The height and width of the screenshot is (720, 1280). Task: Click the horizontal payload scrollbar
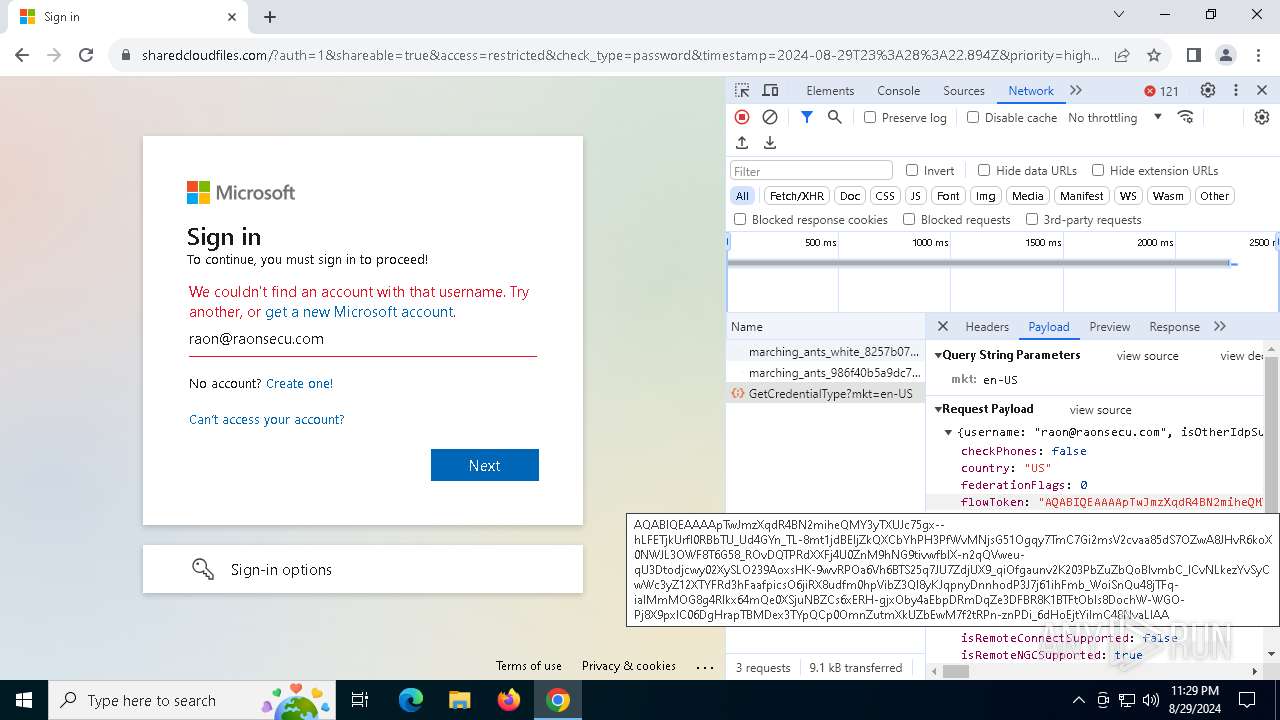tap(956, 671)
